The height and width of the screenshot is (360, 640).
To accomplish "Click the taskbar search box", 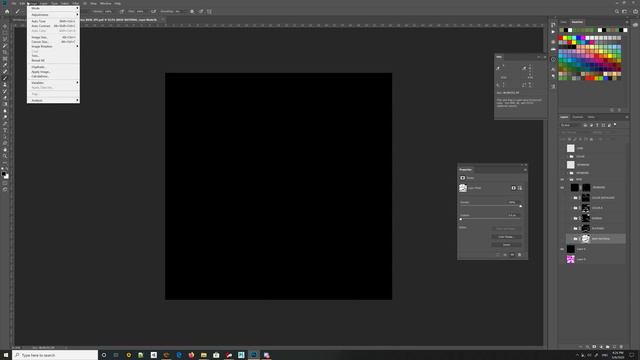I will pos(55,355).
